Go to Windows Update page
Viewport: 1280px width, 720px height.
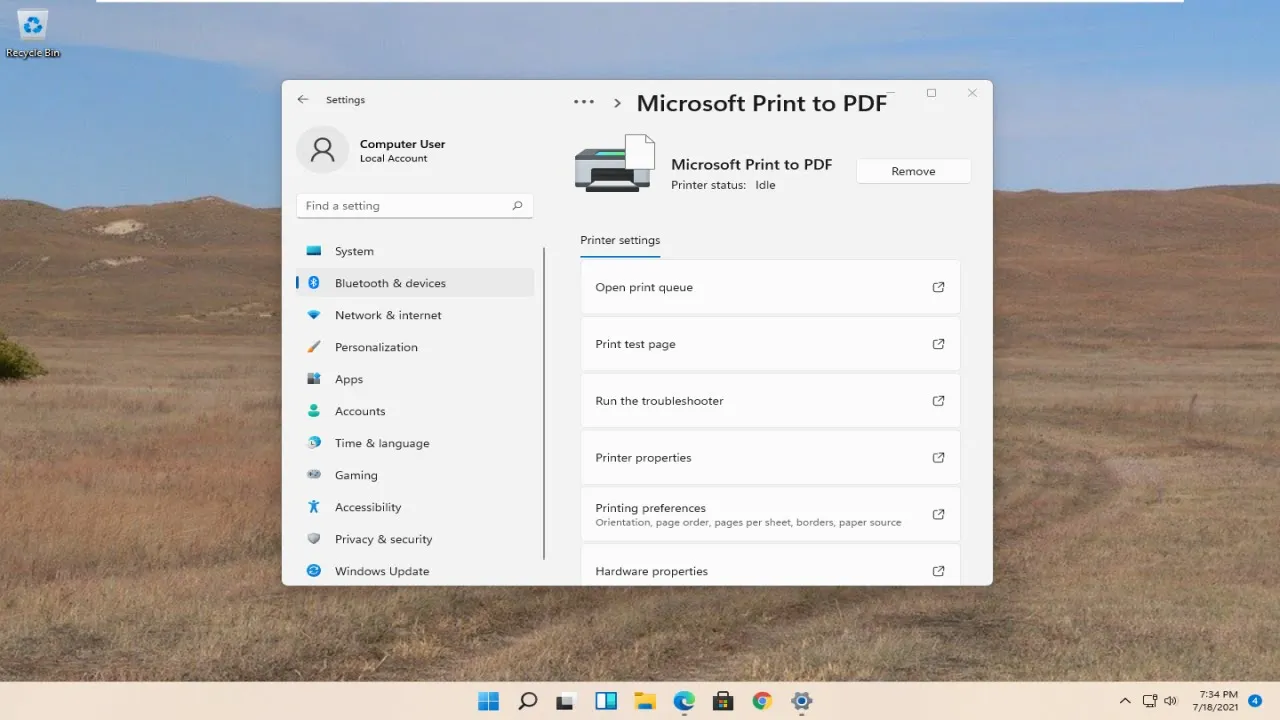coord(415,571)
